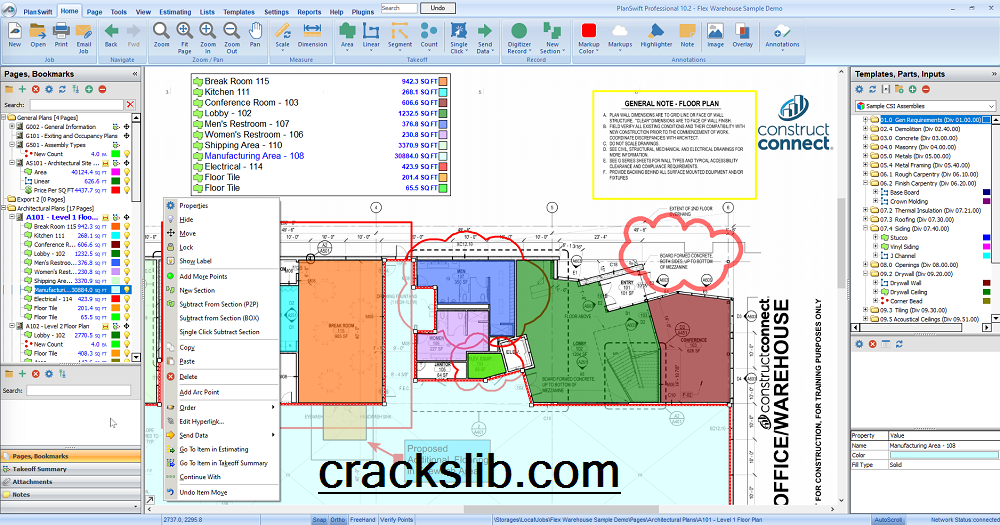
Task: Collapse the Pages, Bookmarks panel chevron
Action: [135, 74]
